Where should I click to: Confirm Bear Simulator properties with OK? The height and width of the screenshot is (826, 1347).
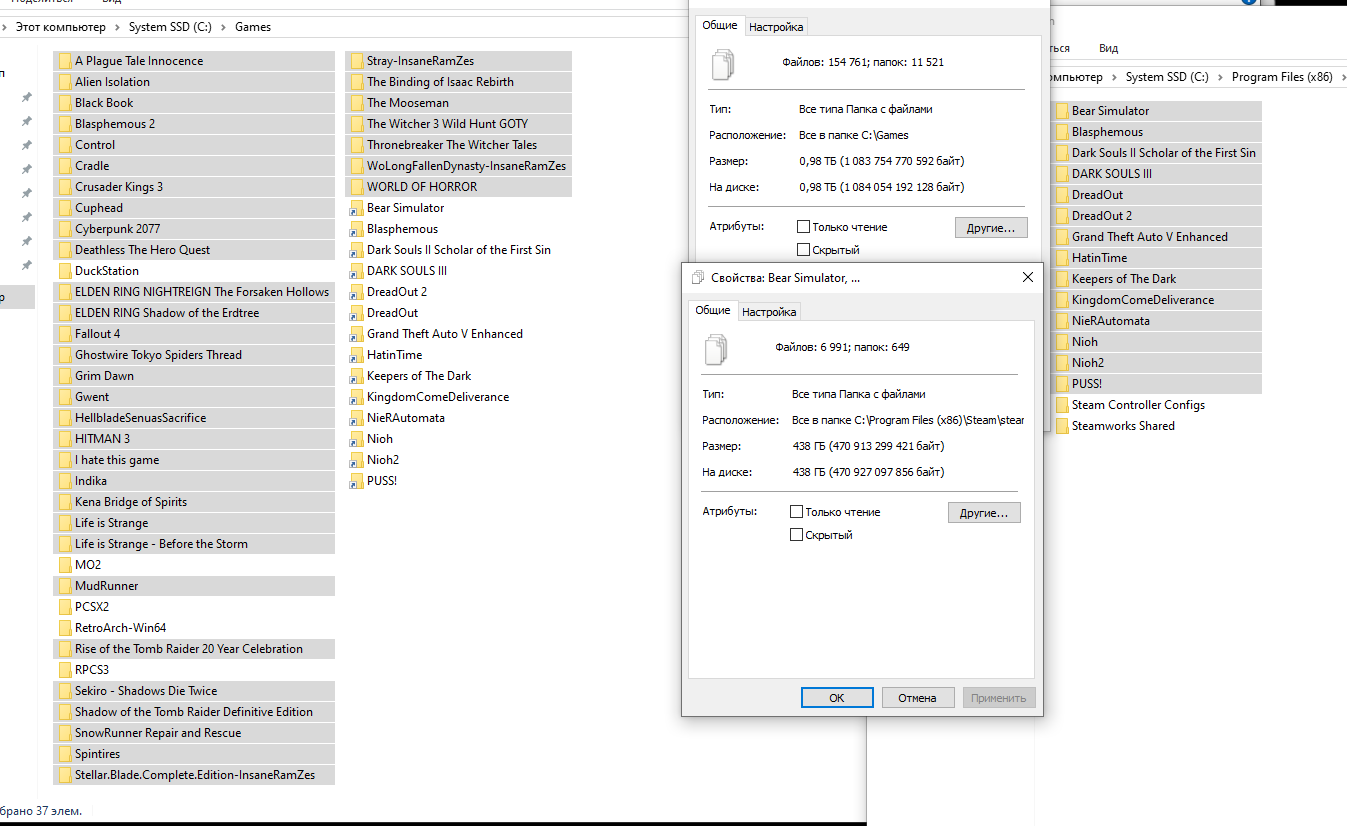pyautogui.click(x=837, y=698)
